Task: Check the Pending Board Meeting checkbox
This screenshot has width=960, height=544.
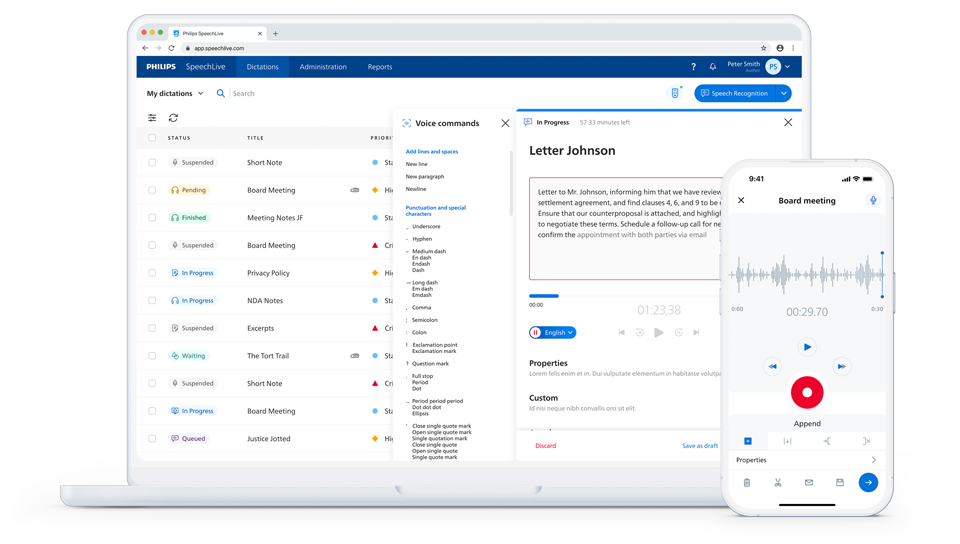Action: (152, 190)
